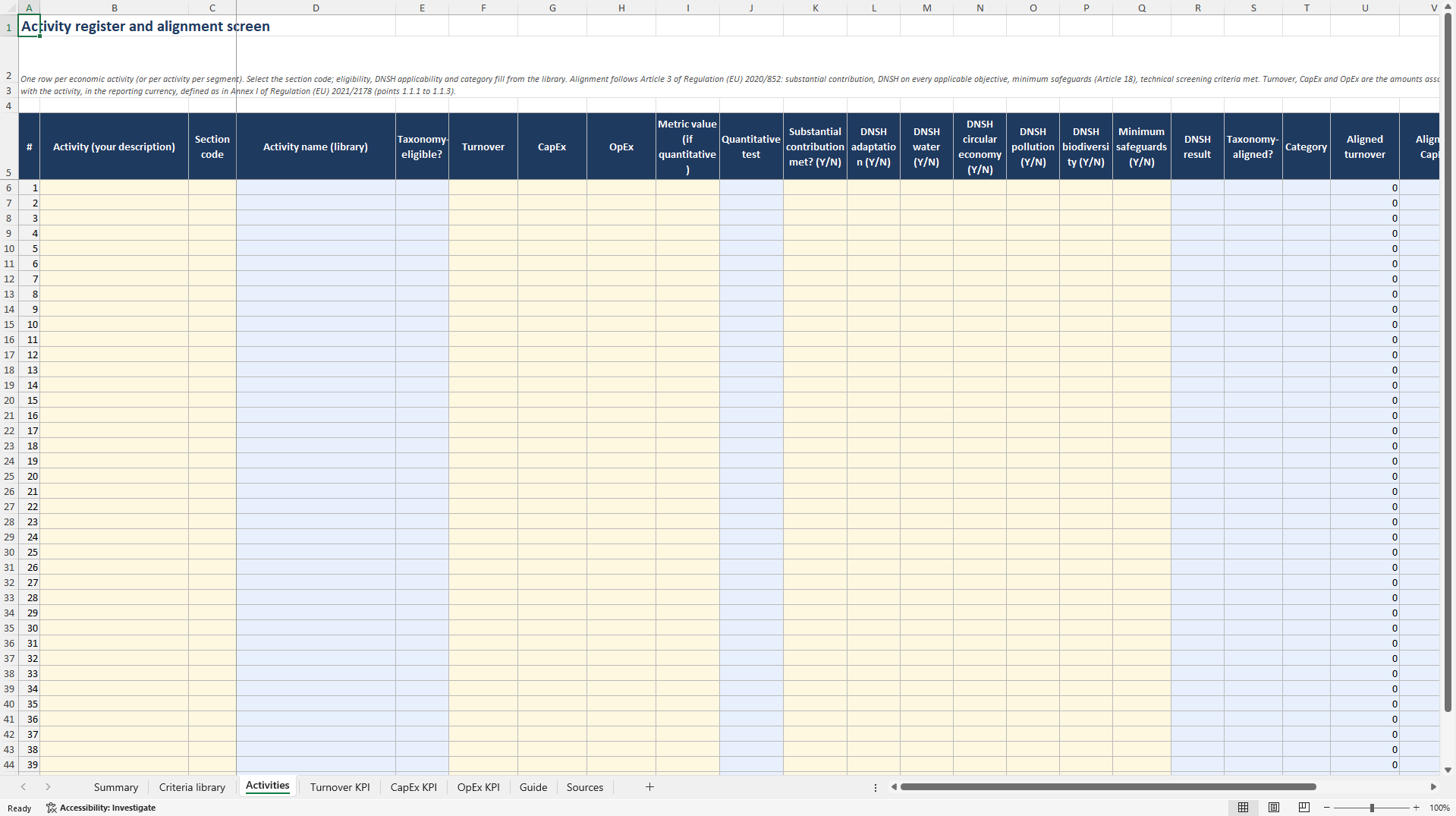Click the 100% zoom level
Viewport: 1456px width, 816px height.
pos(1439,808)
